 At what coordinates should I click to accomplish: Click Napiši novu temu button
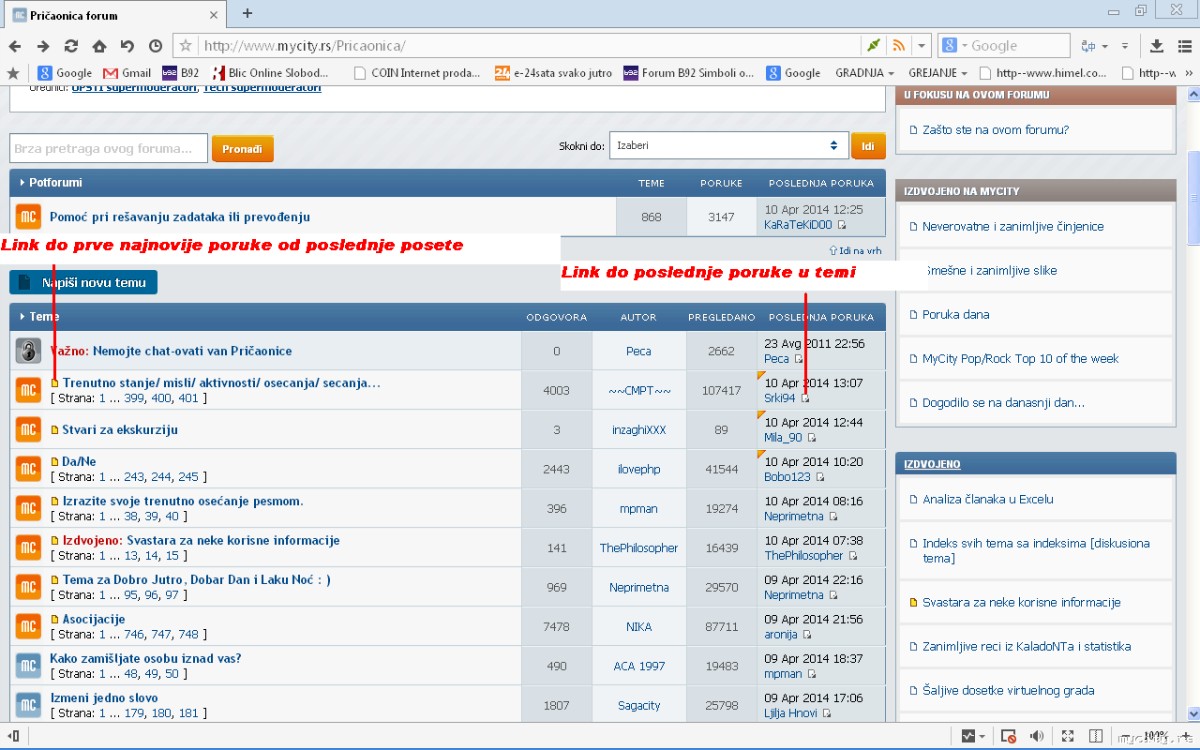83,282
